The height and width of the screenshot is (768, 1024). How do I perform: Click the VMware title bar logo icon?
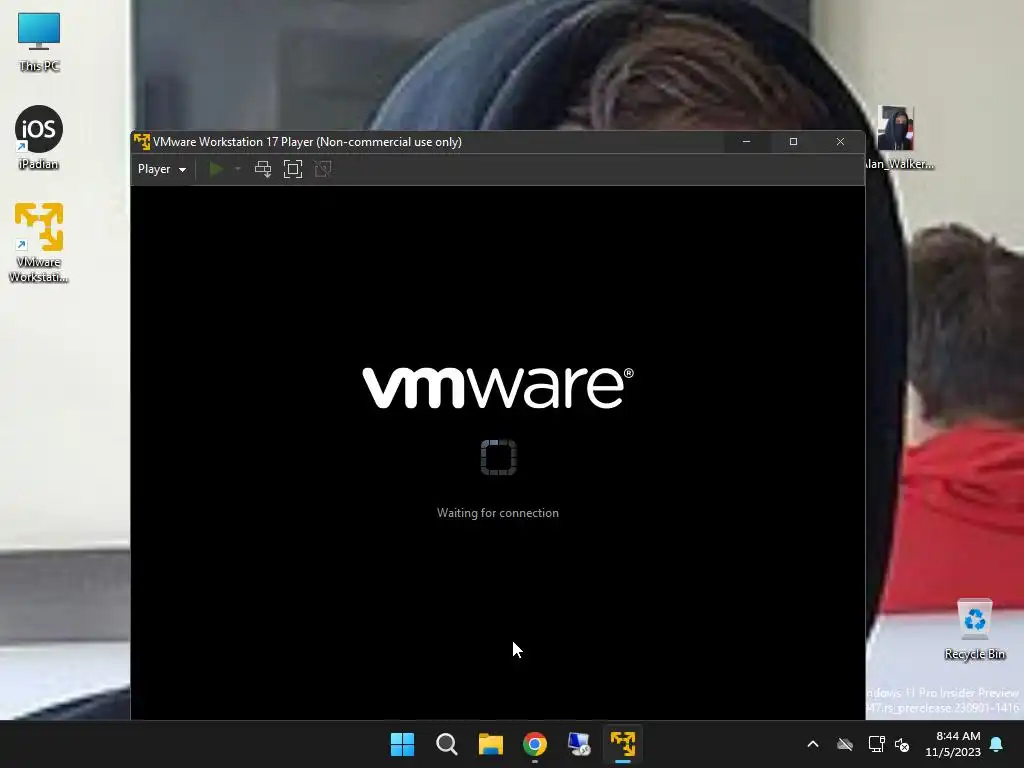tap(142, 142)
